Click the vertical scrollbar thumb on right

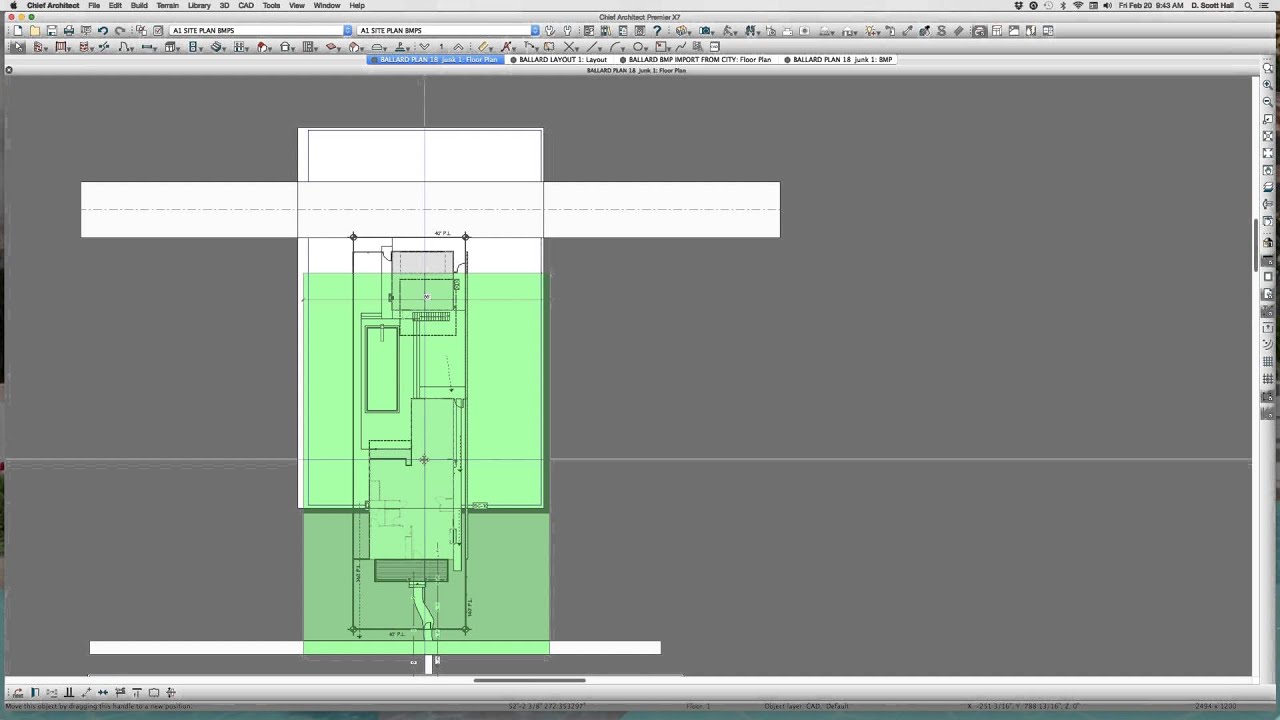1255,243
